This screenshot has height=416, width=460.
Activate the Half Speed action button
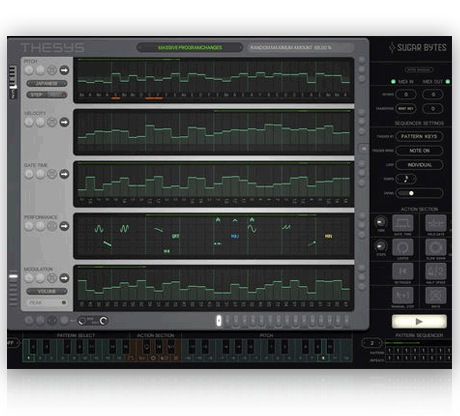(x=436, y=271)
